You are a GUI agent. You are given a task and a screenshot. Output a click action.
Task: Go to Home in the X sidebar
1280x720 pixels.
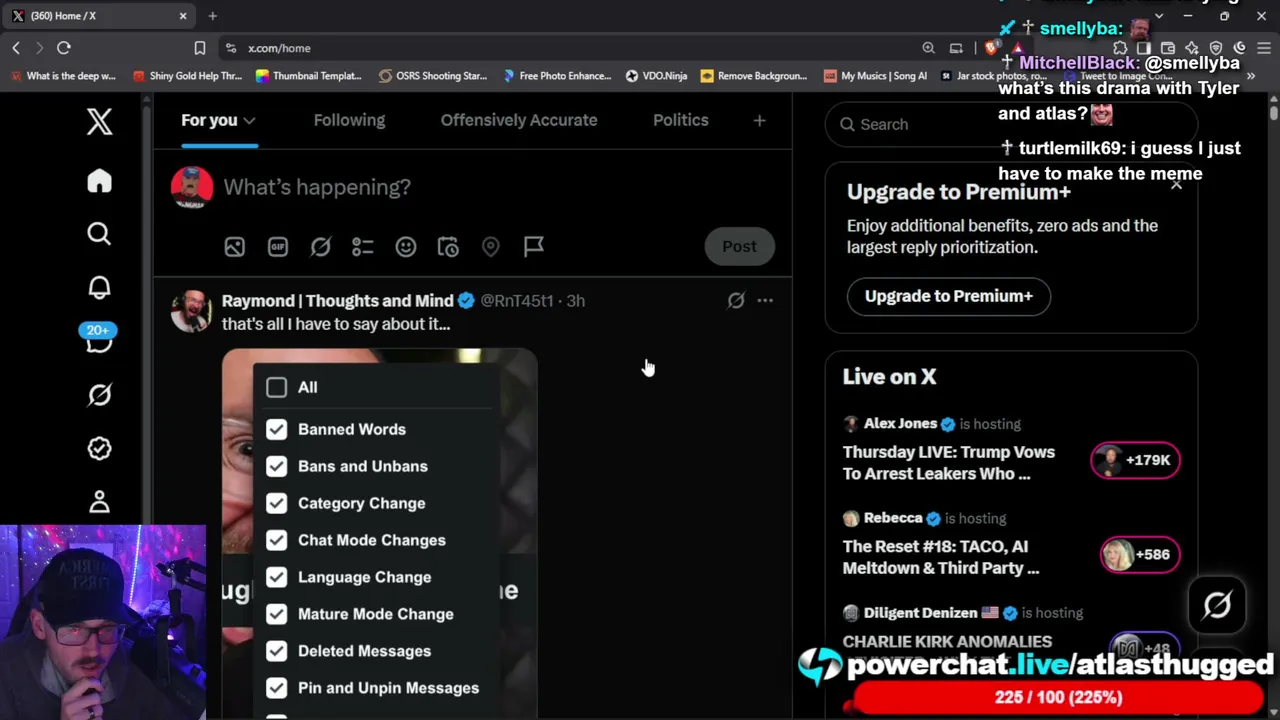pos(99,181)
